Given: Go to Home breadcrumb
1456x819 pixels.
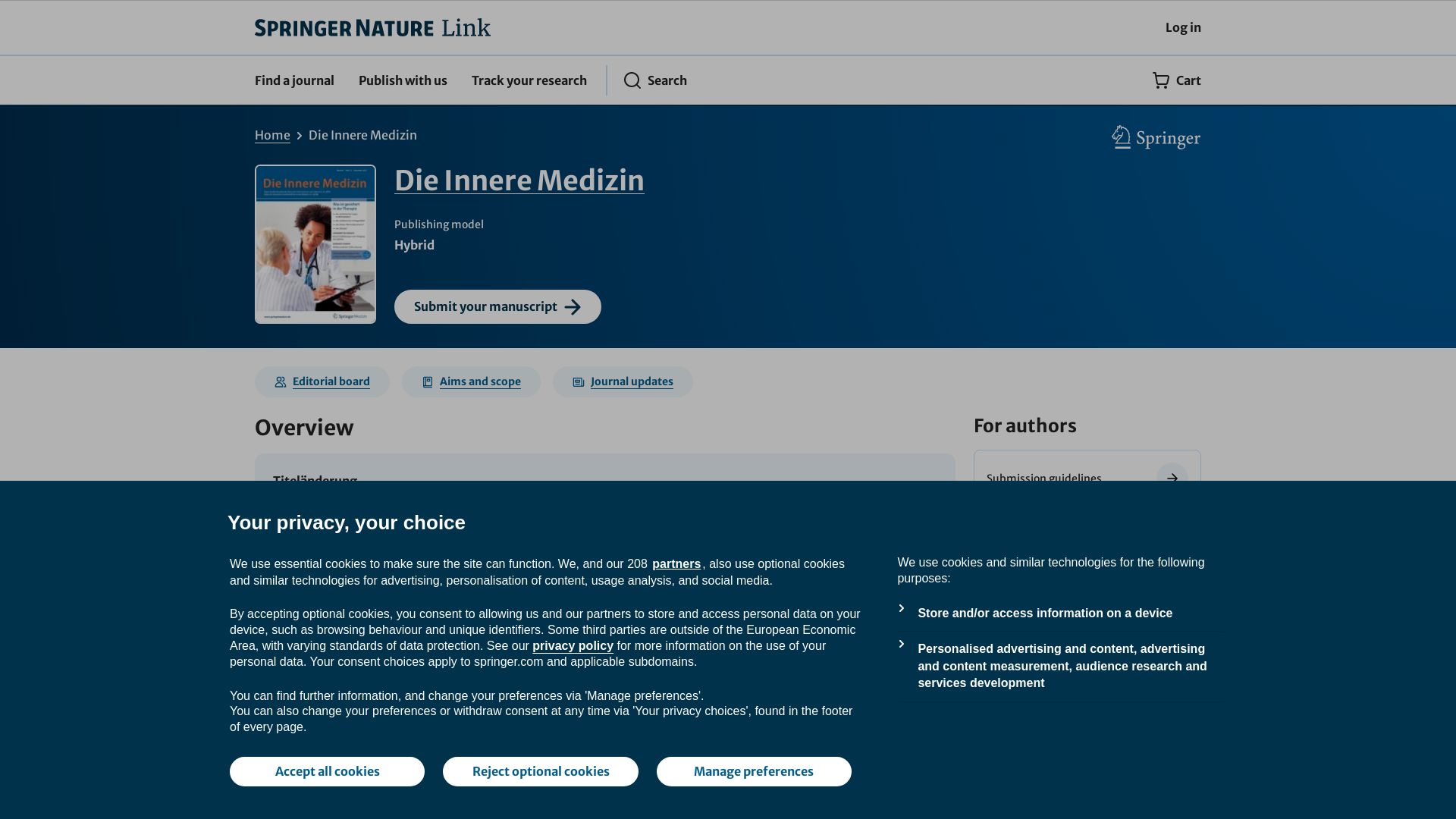Looking at the screenshot, I should [272, 135].
